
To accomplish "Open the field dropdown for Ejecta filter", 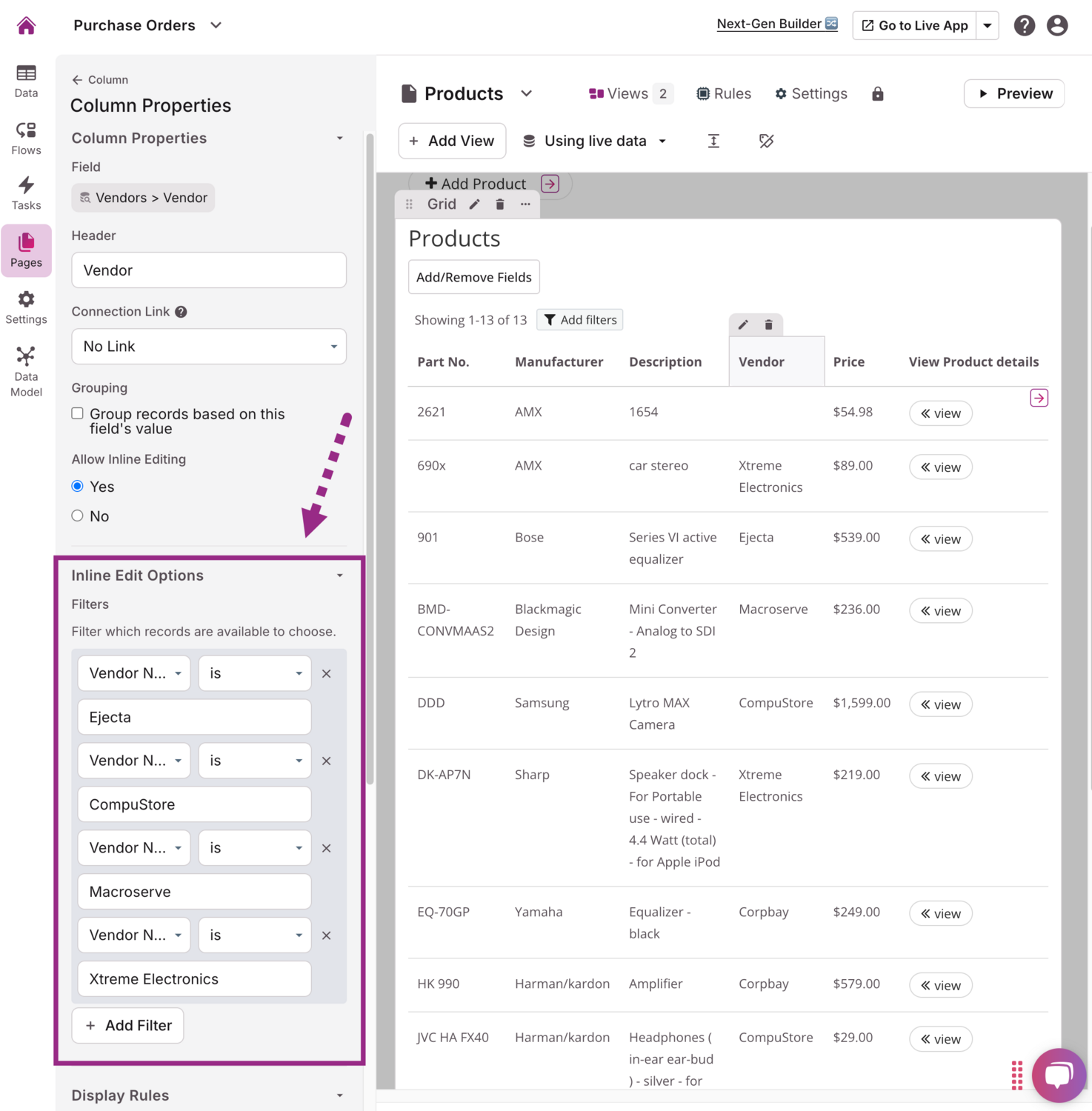I will (134, 673).
